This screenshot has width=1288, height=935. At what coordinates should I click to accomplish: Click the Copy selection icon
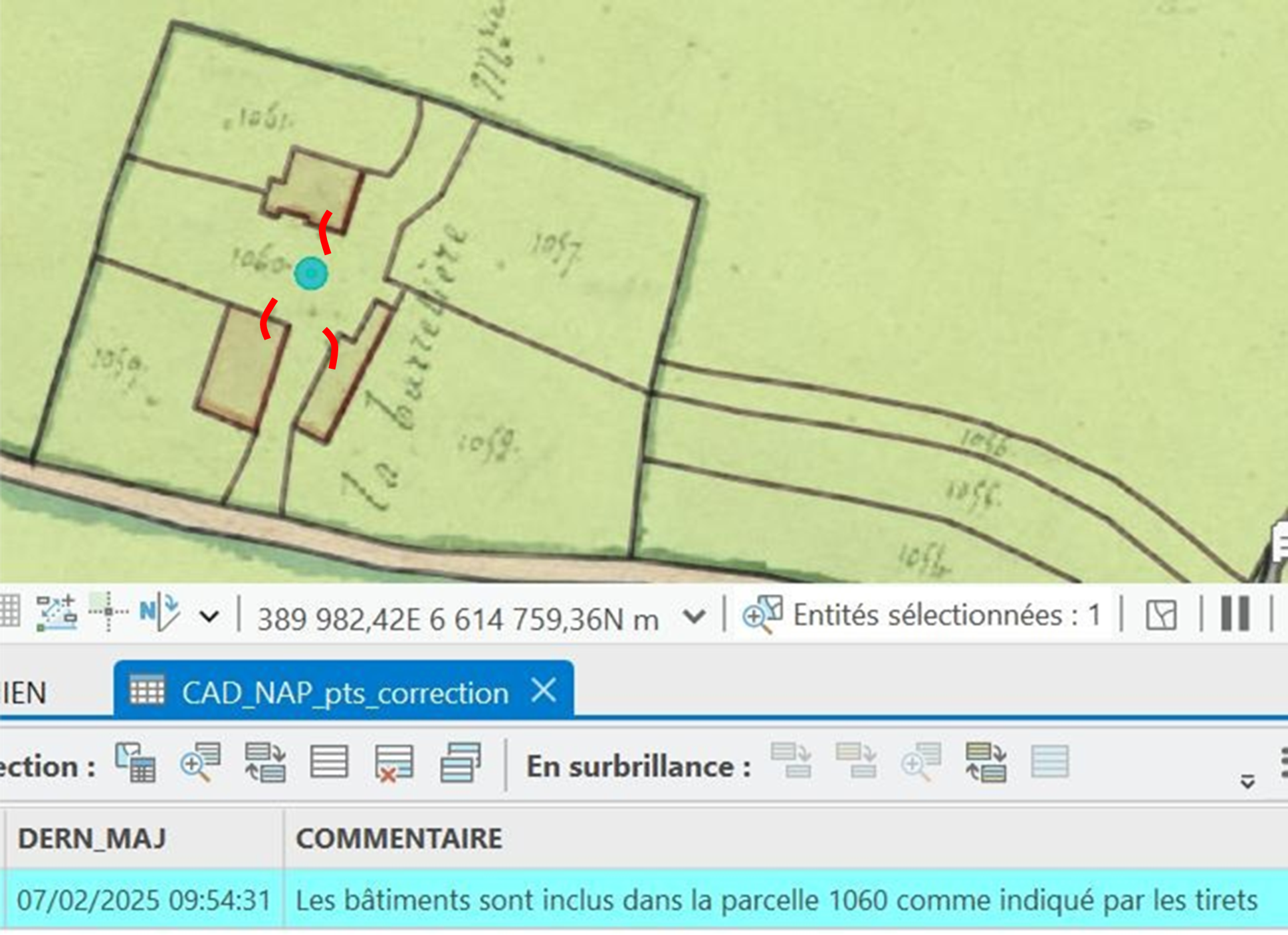pyautogui.click(x=460, y=762)
